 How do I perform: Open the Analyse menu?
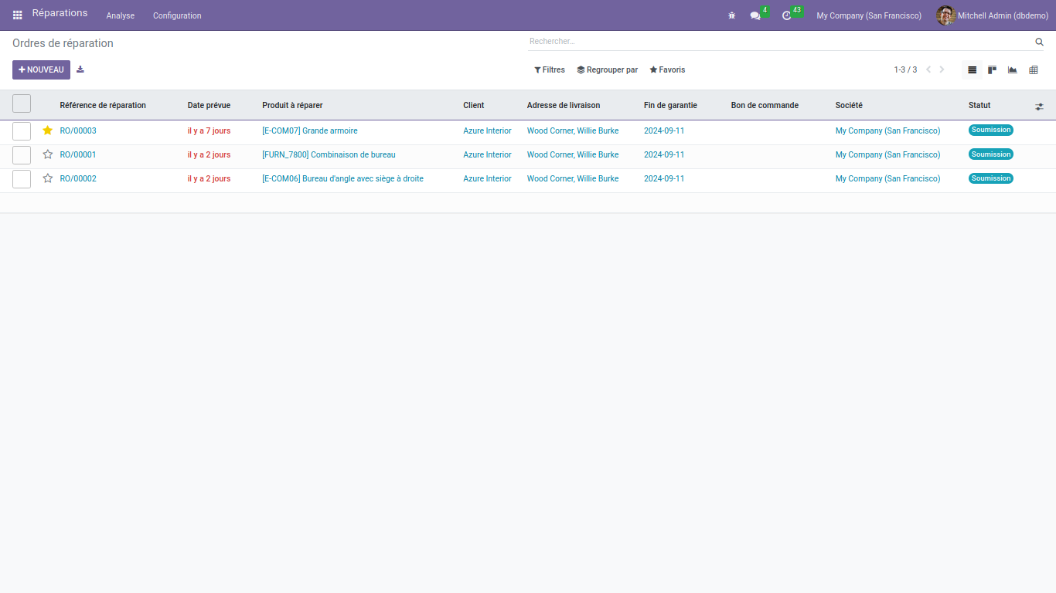tap(120, 15)
